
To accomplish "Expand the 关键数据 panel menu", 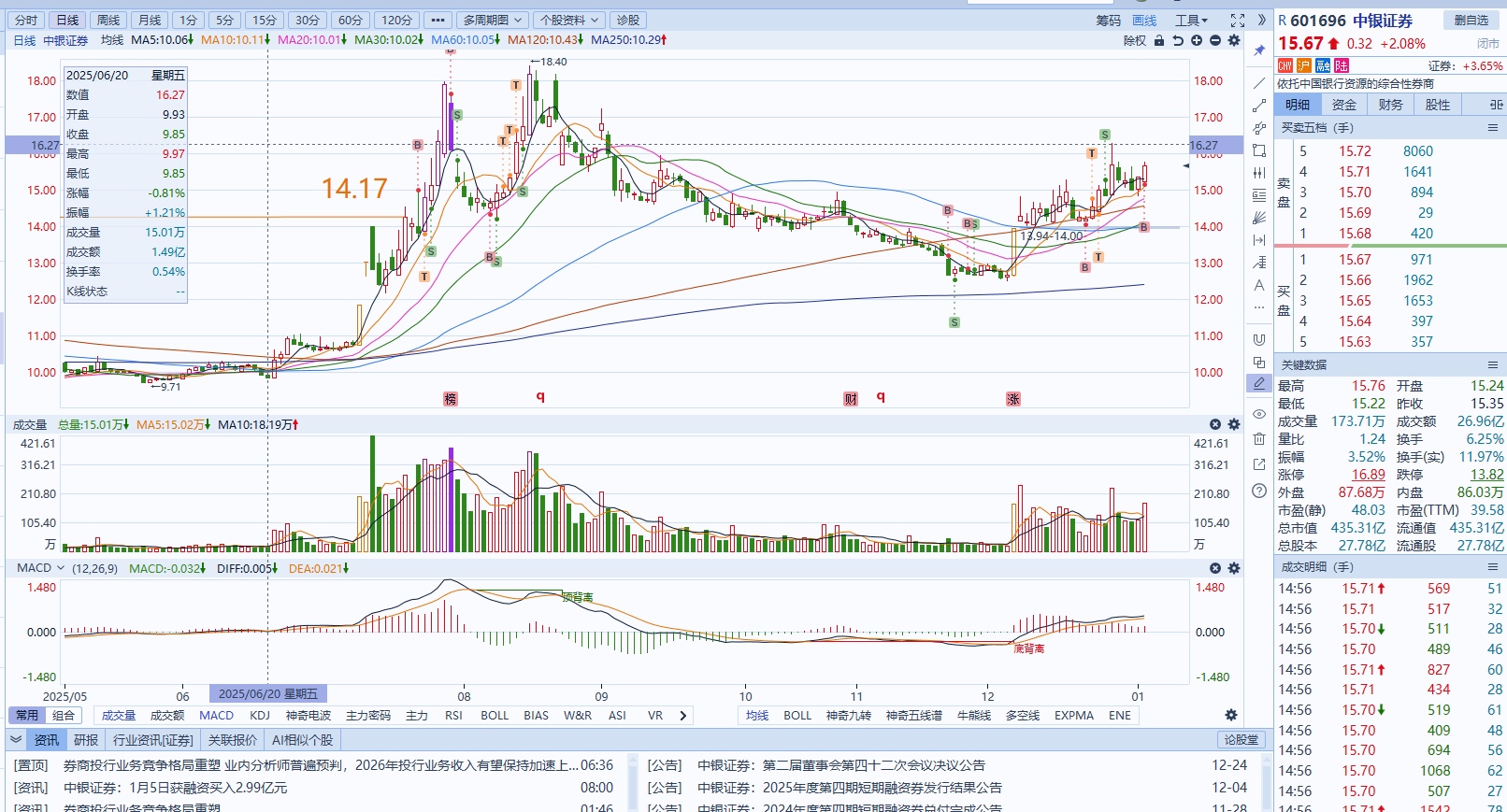I will 1493,364.
